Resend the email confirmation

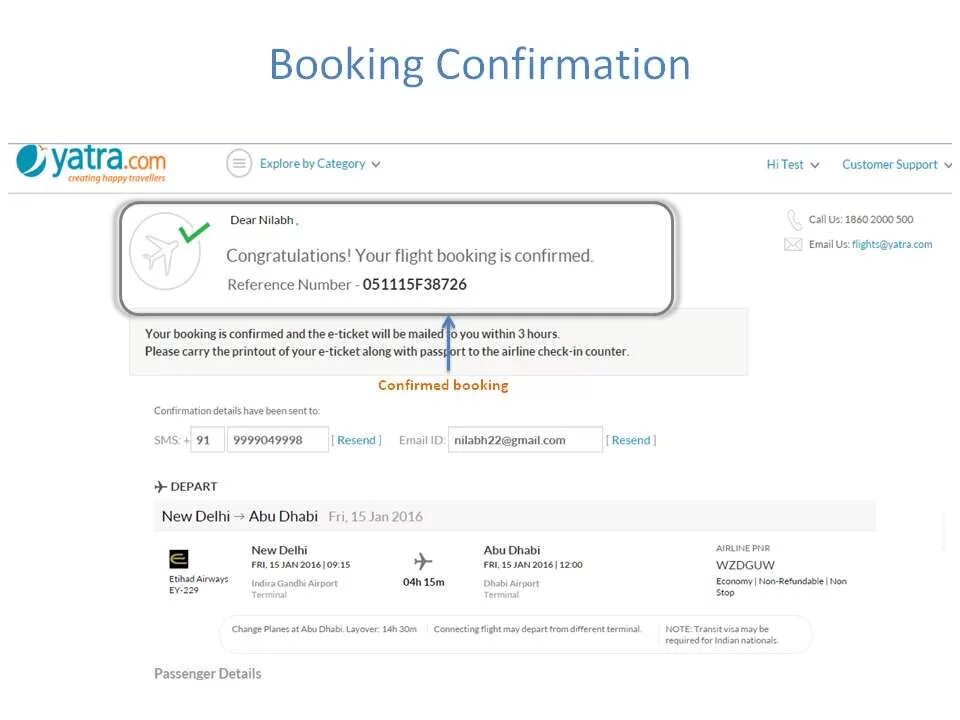[x=631, y=440]
